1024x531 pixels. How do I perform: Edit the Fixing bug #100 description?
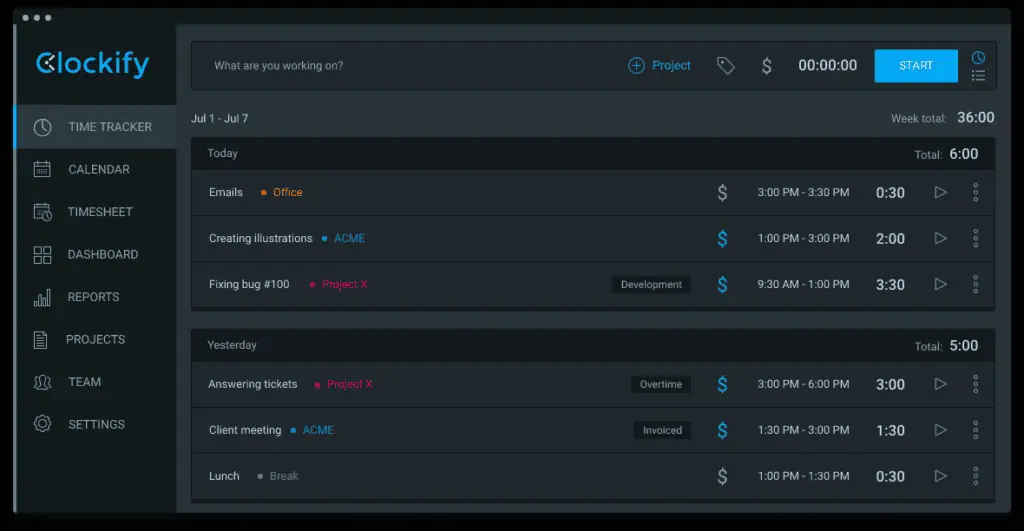coord(249,284)
